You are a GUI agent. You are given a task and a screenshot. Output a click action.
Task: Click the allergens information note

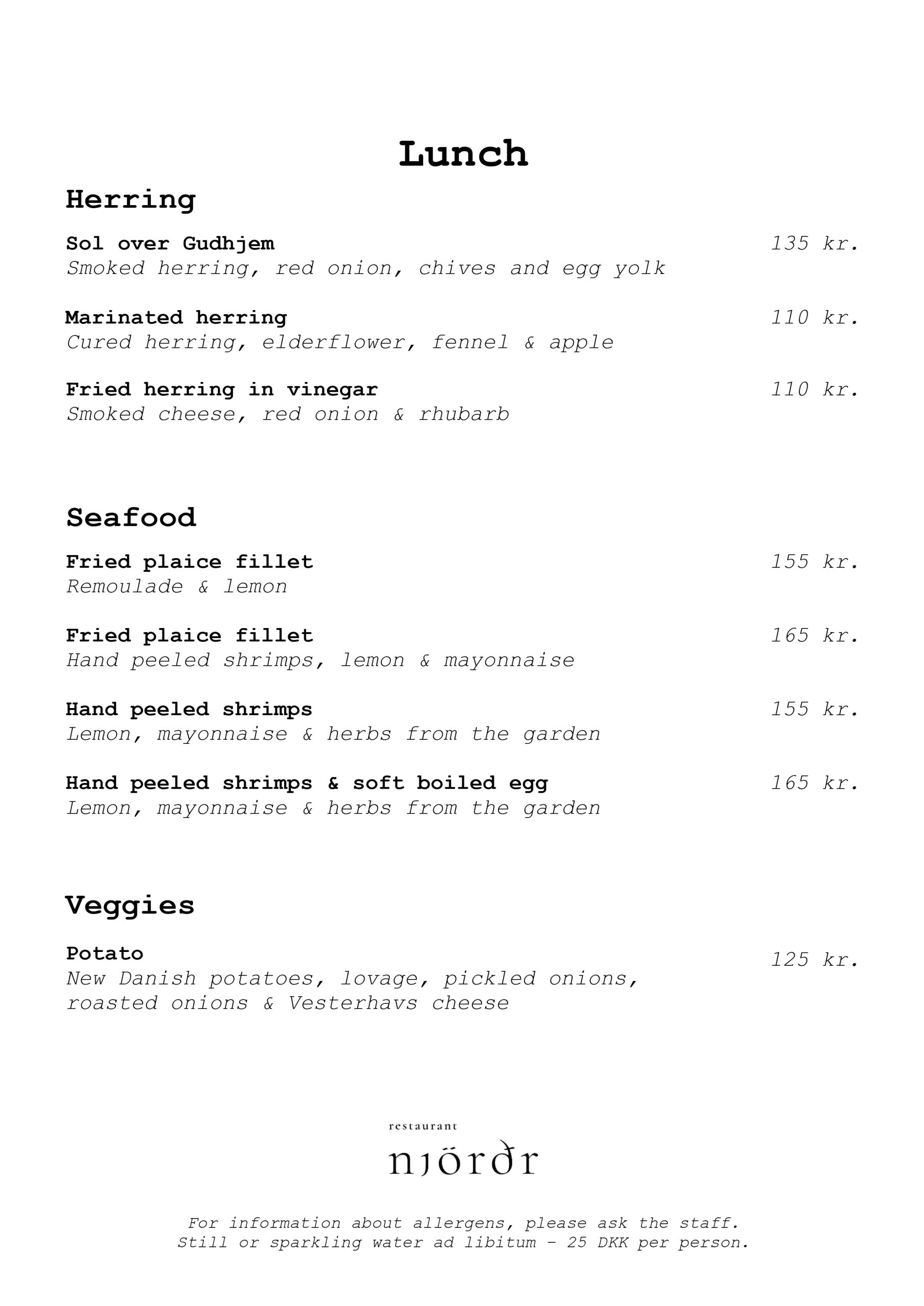click(x=463, y=1223)
